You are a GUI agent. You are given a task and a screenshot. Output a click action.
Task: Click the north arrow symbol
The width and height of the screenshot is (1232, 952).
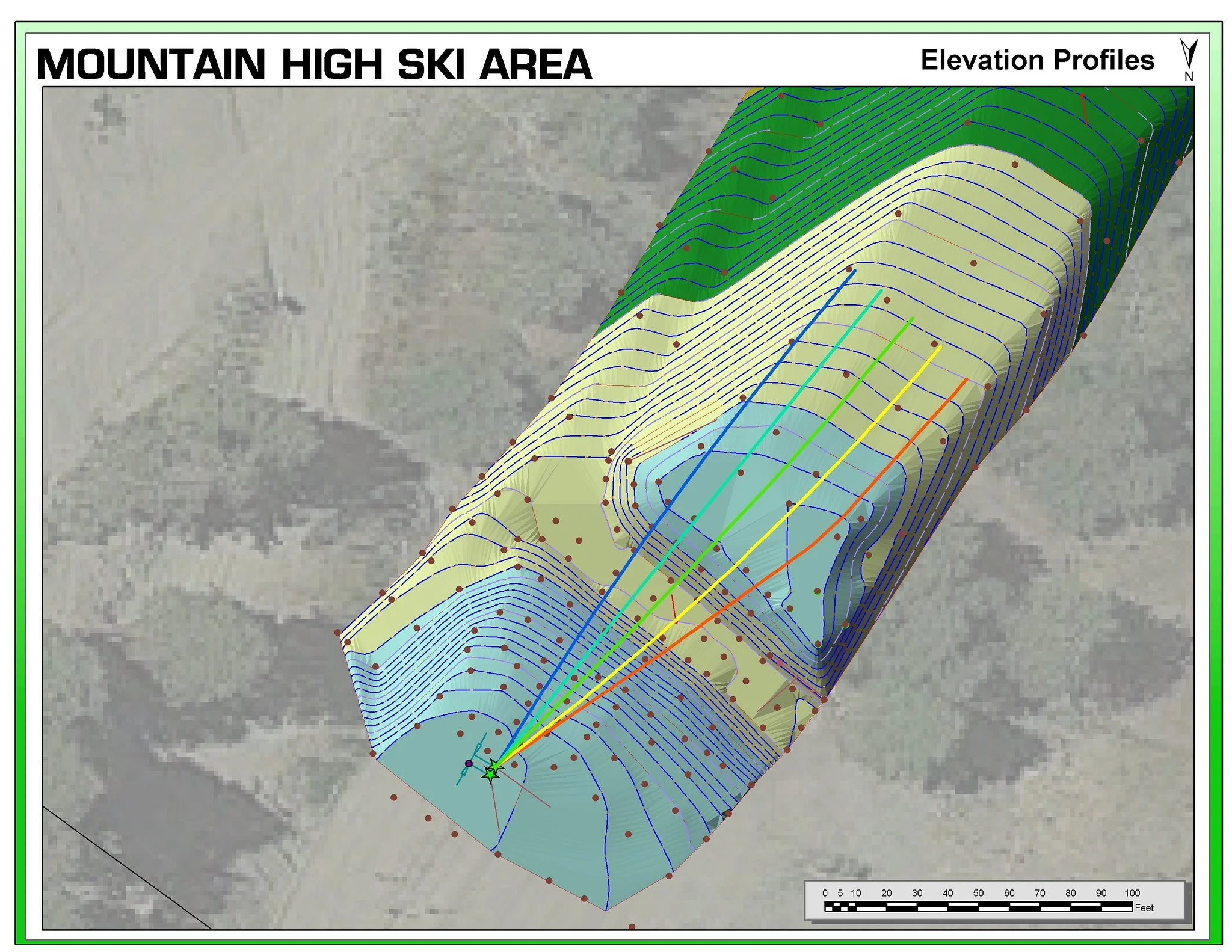coord(1188,54)
